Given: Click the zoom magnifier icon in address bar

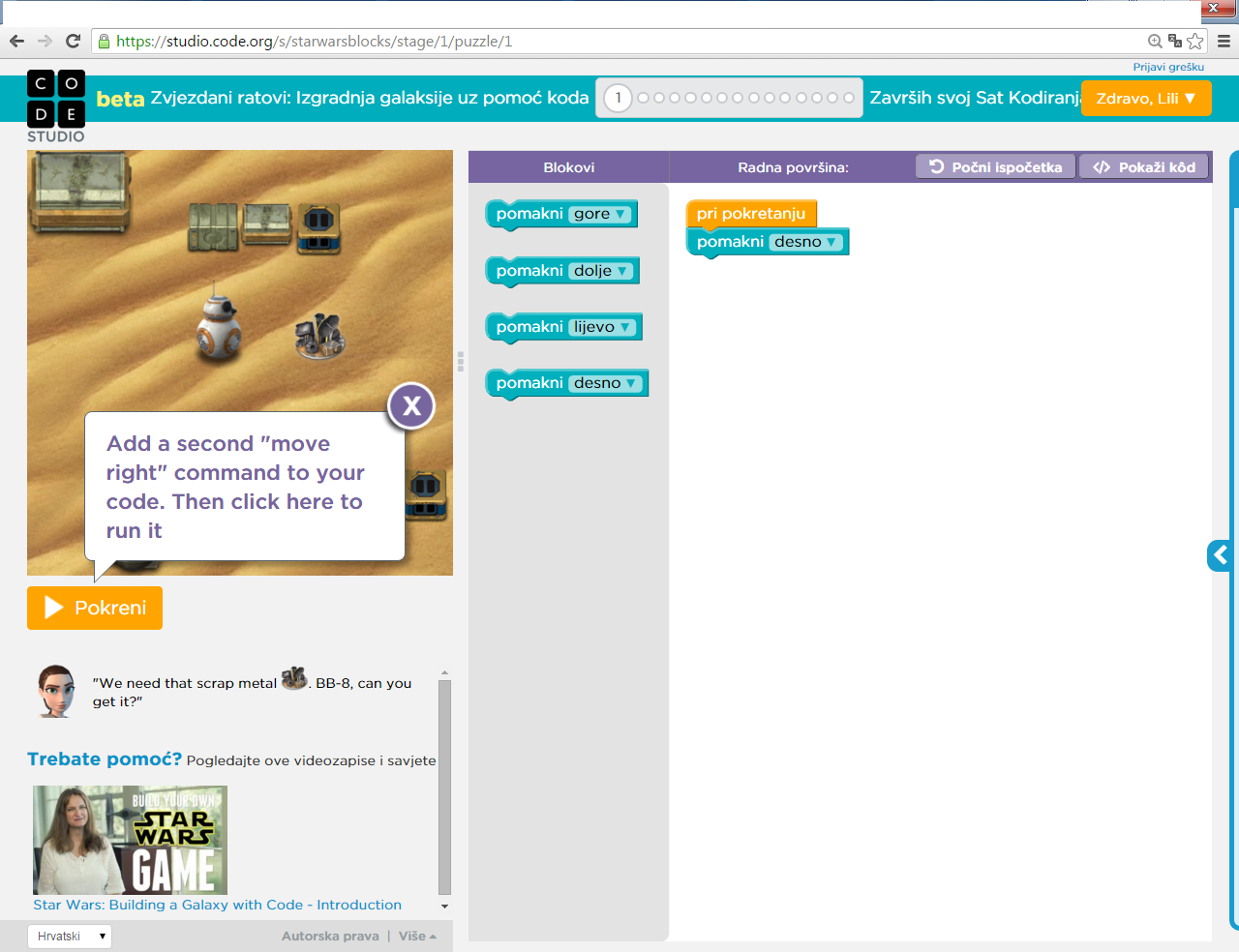Looking at the screenshot, I should pos(1155,41).
